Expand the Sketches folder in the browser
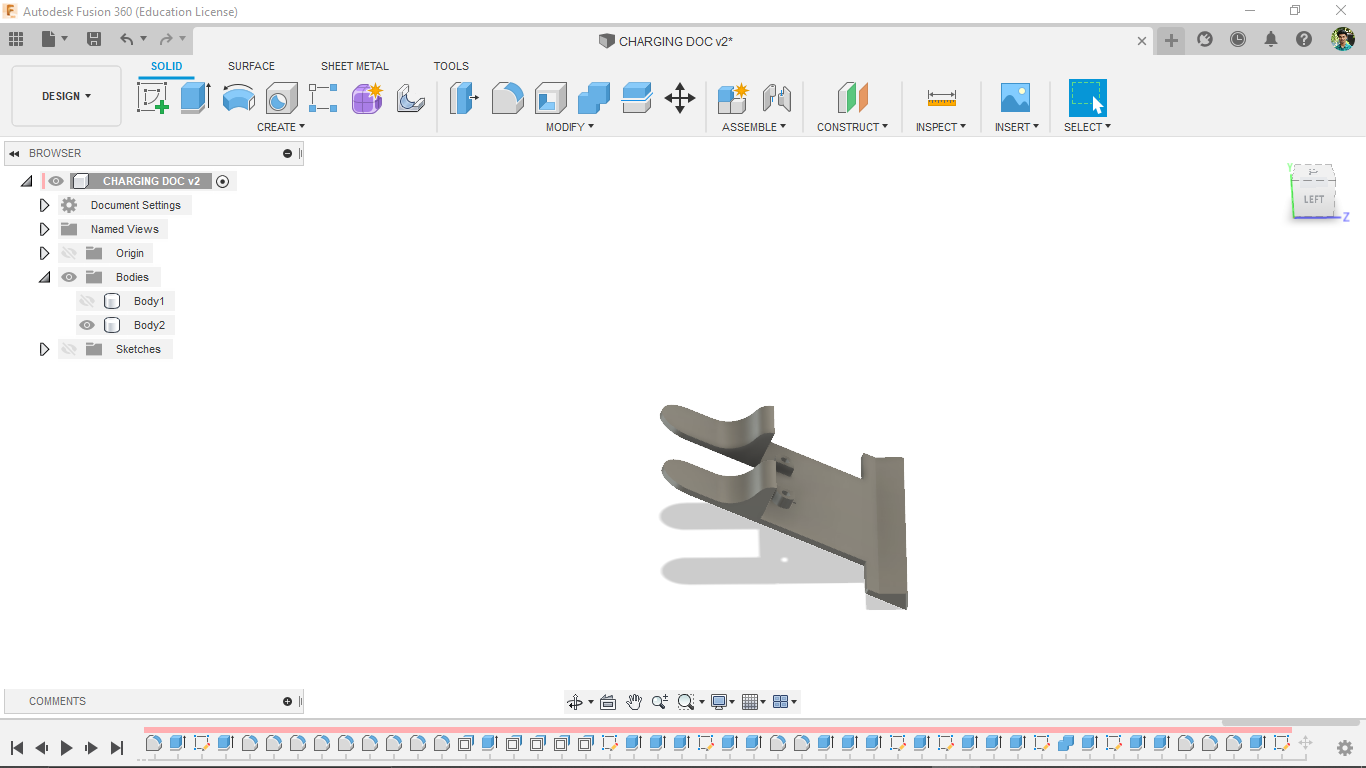 44,348
